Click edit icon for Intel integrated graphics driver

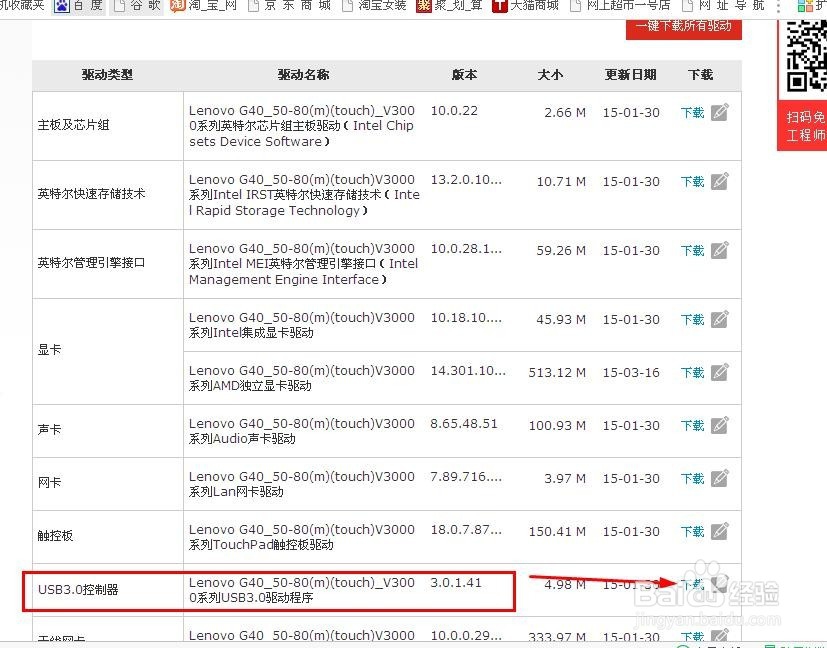pos(719,319)
